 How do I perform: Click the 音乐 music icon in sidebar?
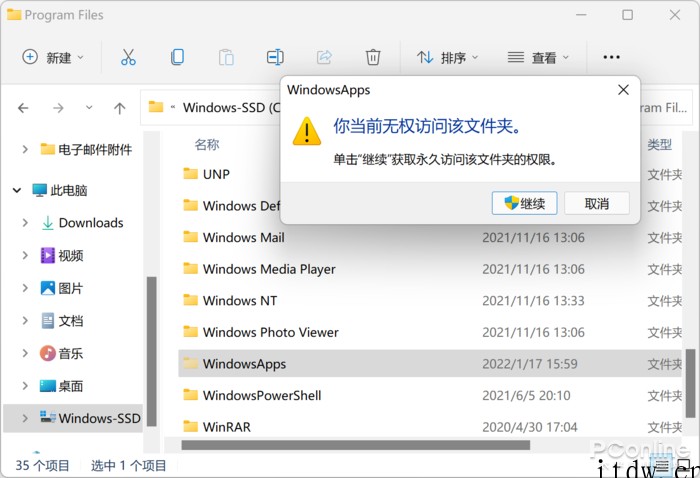[x=47, y=353]
